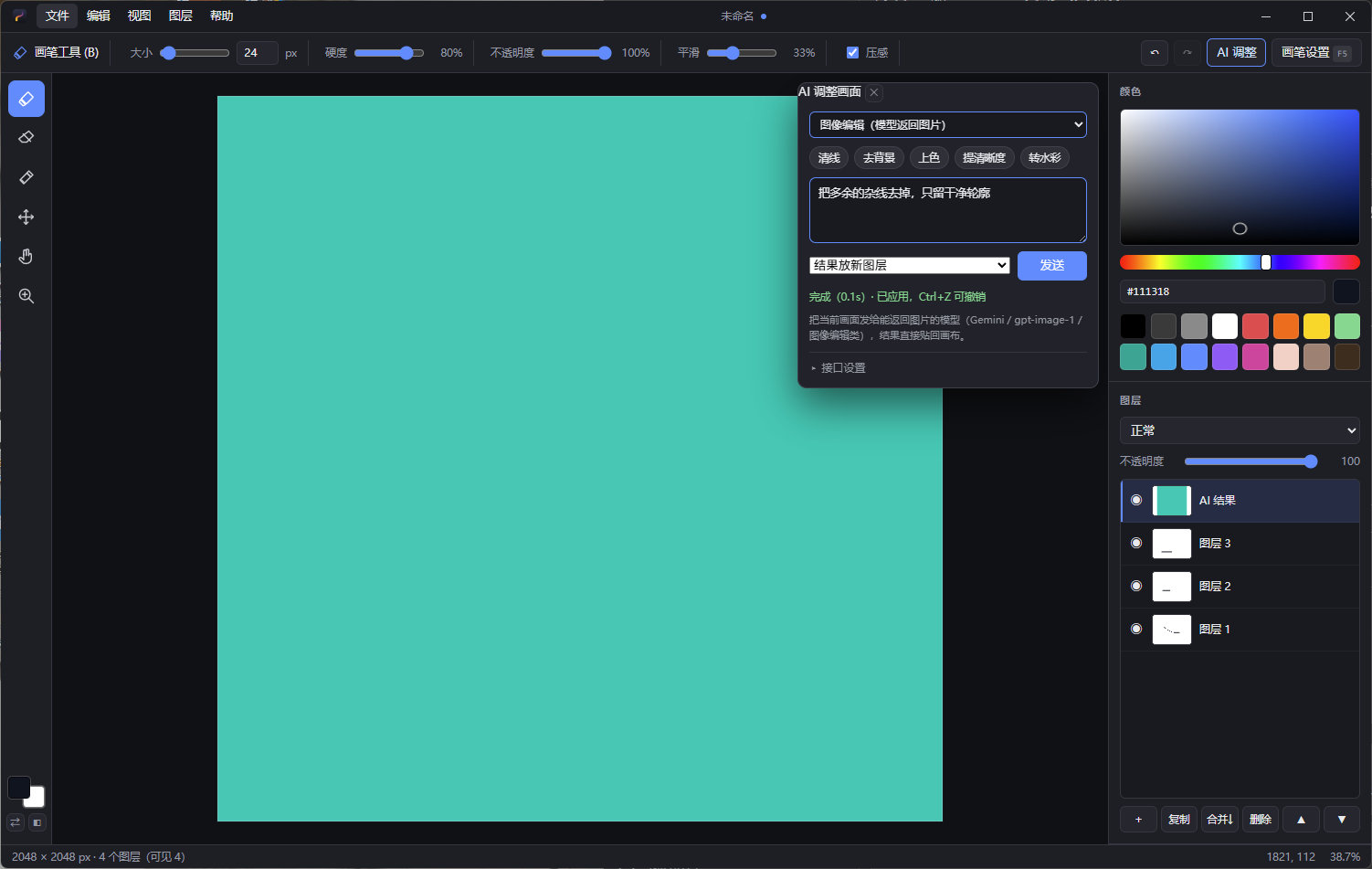Click the undo arrow button
The width and height of the screenshot is (1372, 869).
coord(1155,53)
